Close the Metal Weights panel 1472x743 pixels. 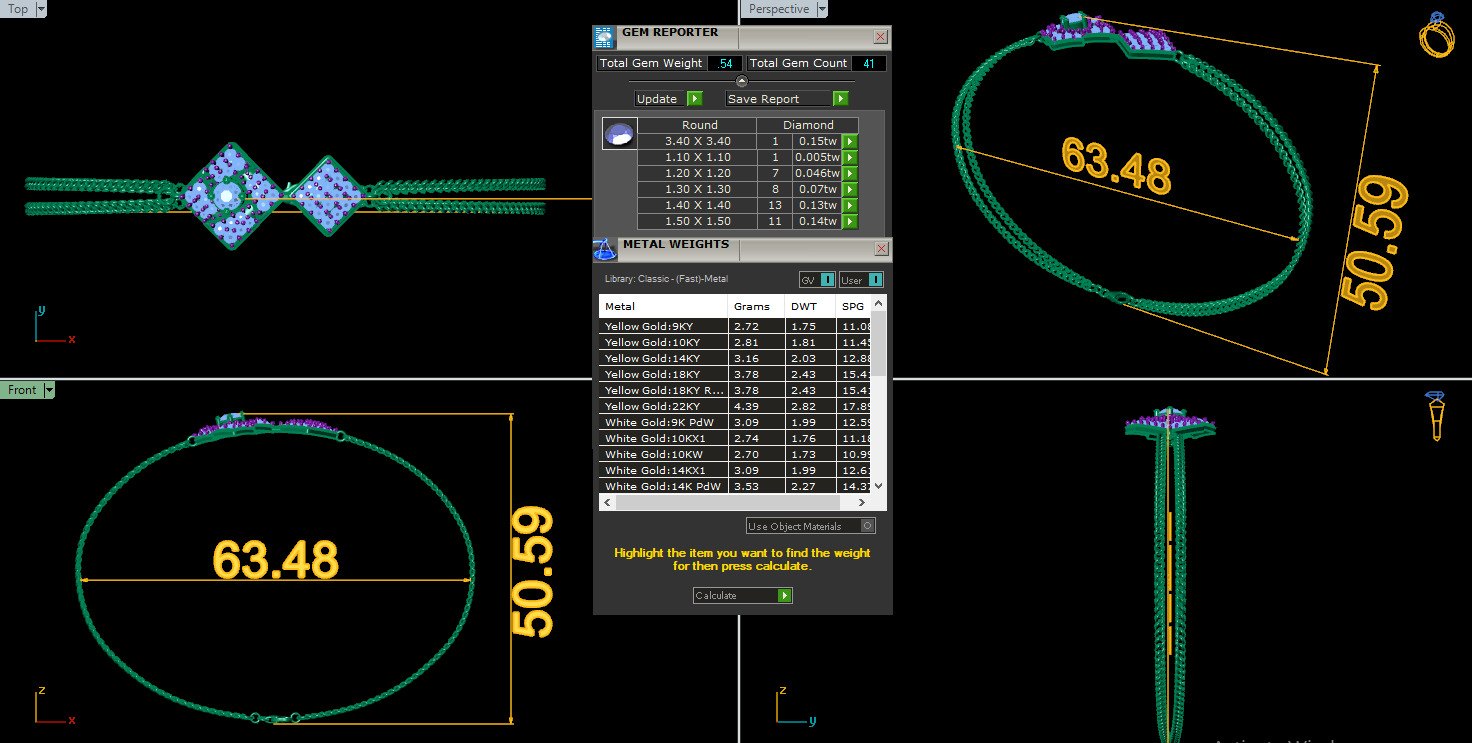tap(881, 248)
